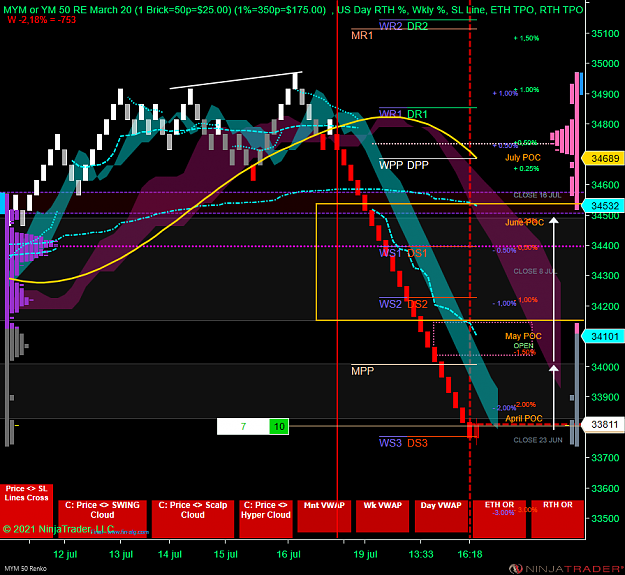Select the June POC label
625x575 pixels.
[524, 222]
